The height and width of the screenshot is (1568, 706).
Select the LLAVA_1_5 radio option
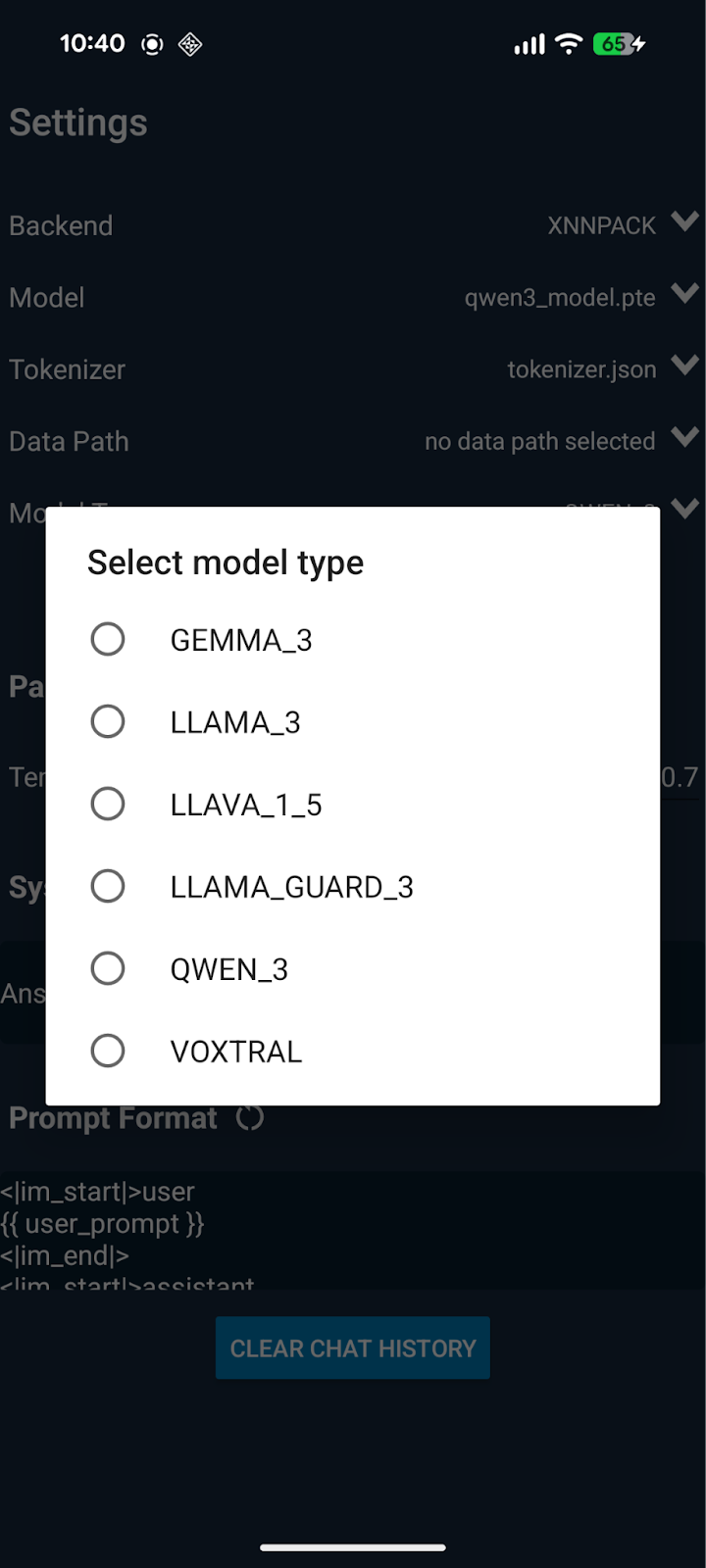click(x=108, y=805)
